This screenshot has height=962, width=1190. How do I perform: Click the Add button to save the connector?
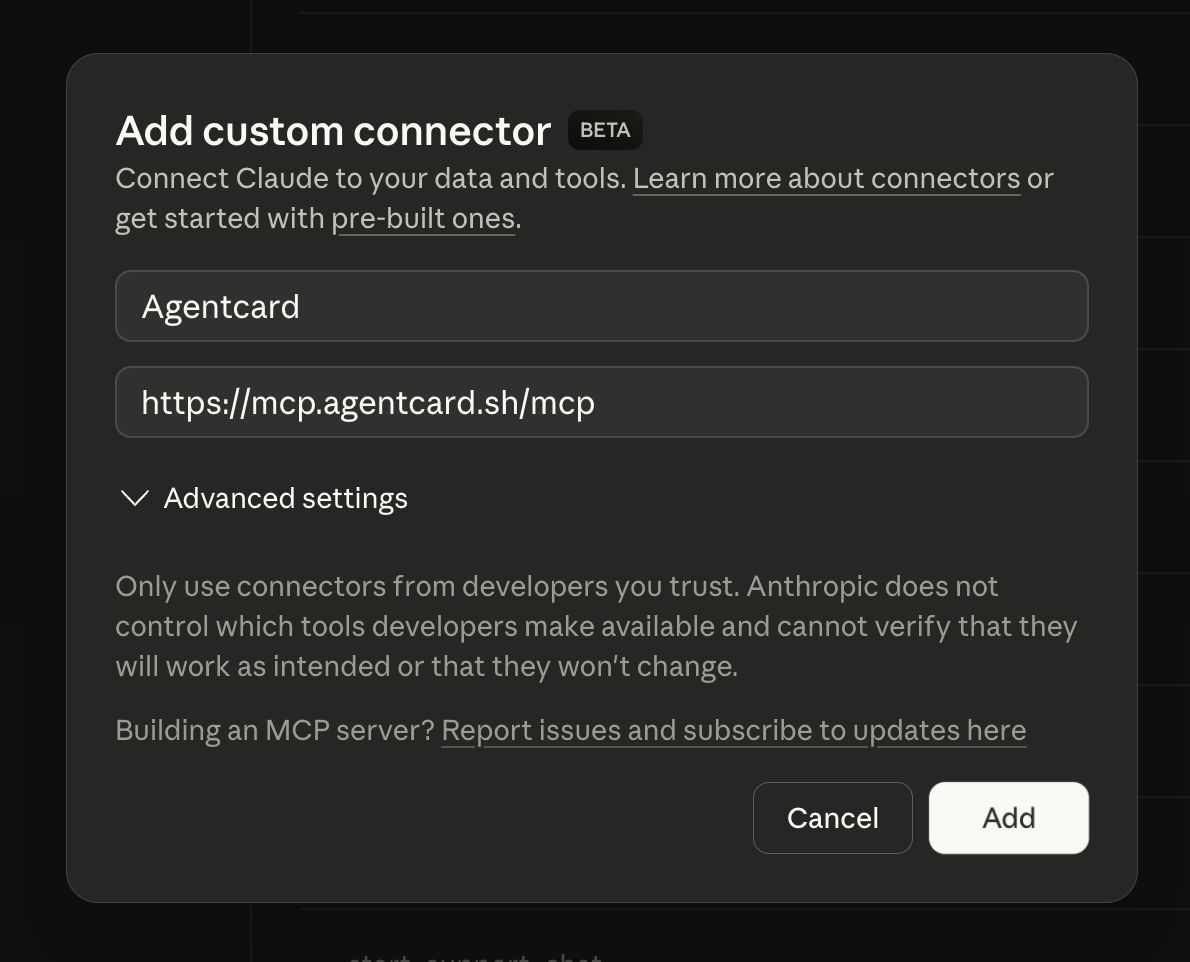pos(1008,817)
